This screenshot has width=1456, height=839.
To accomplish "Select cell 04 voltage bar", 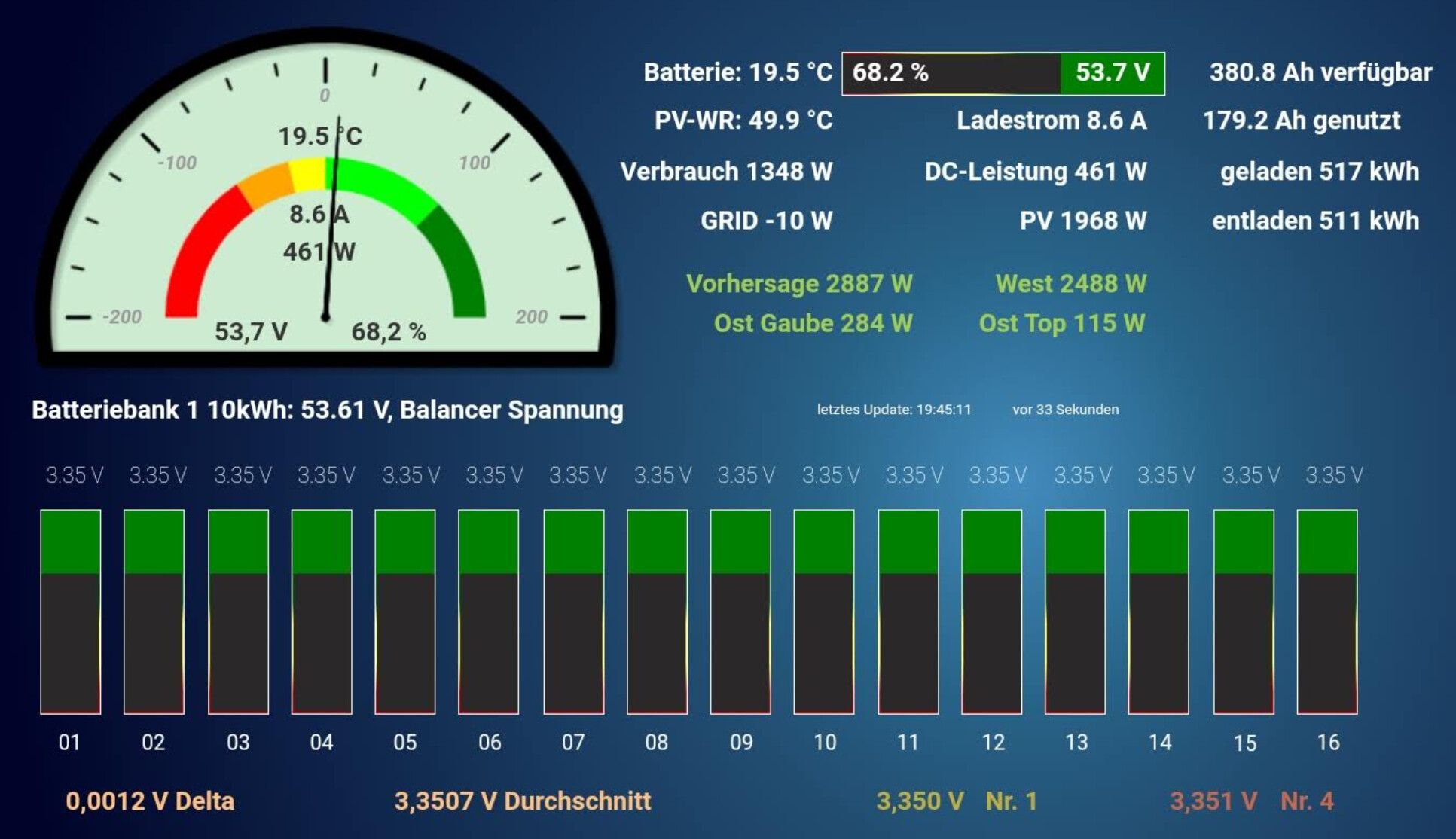I will (x=322, y=612).
